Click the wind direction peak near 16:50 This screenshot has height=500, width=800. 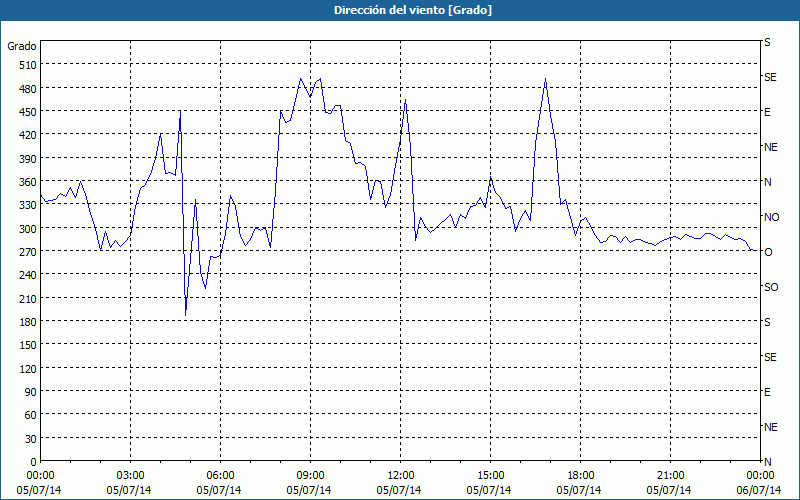tap(545, 79)
